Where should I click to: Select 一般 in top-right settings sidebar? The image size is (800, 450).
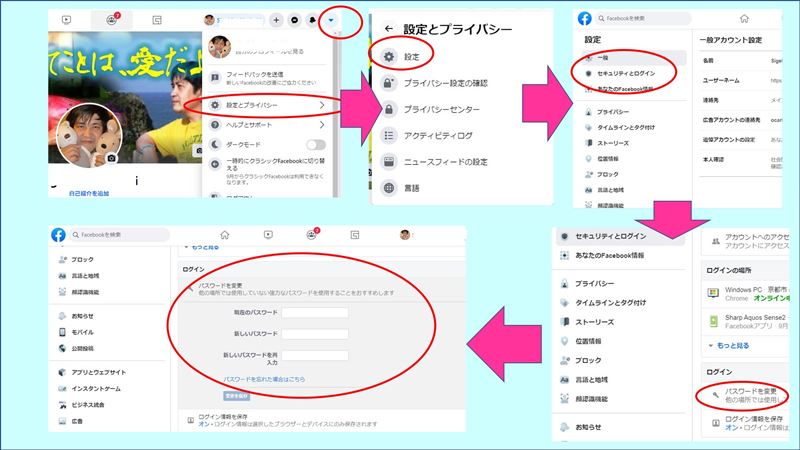coord(634,58)
